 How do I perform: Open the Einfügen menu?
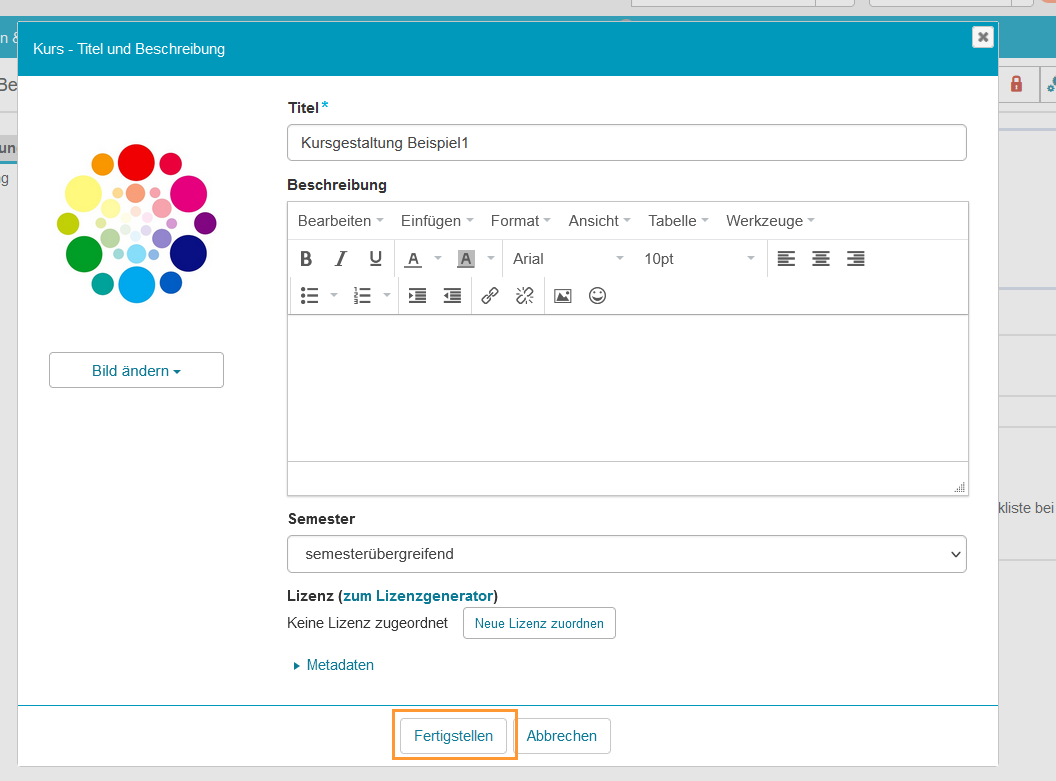436,221
